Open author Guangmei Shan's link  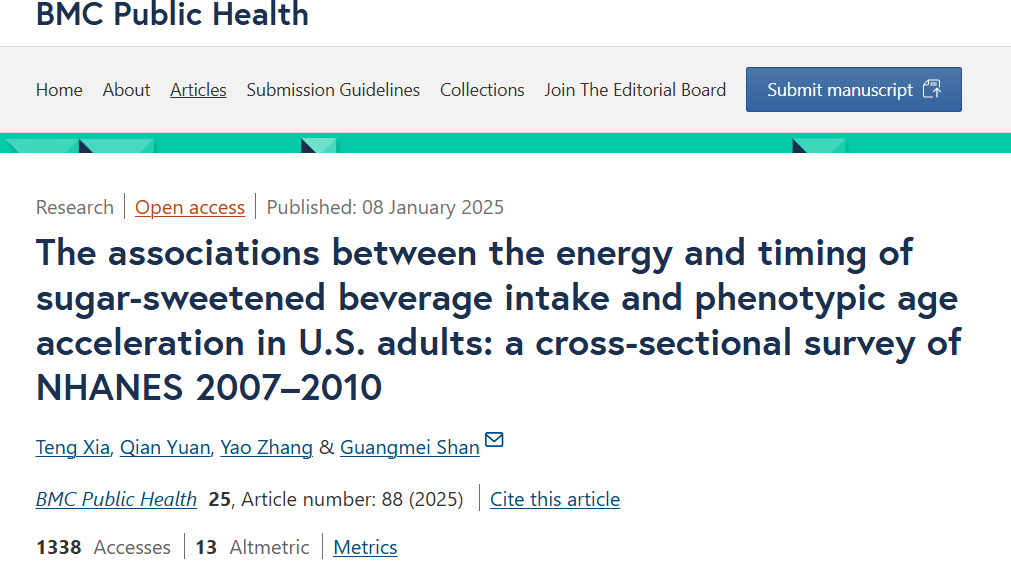[x=409, y=447]
